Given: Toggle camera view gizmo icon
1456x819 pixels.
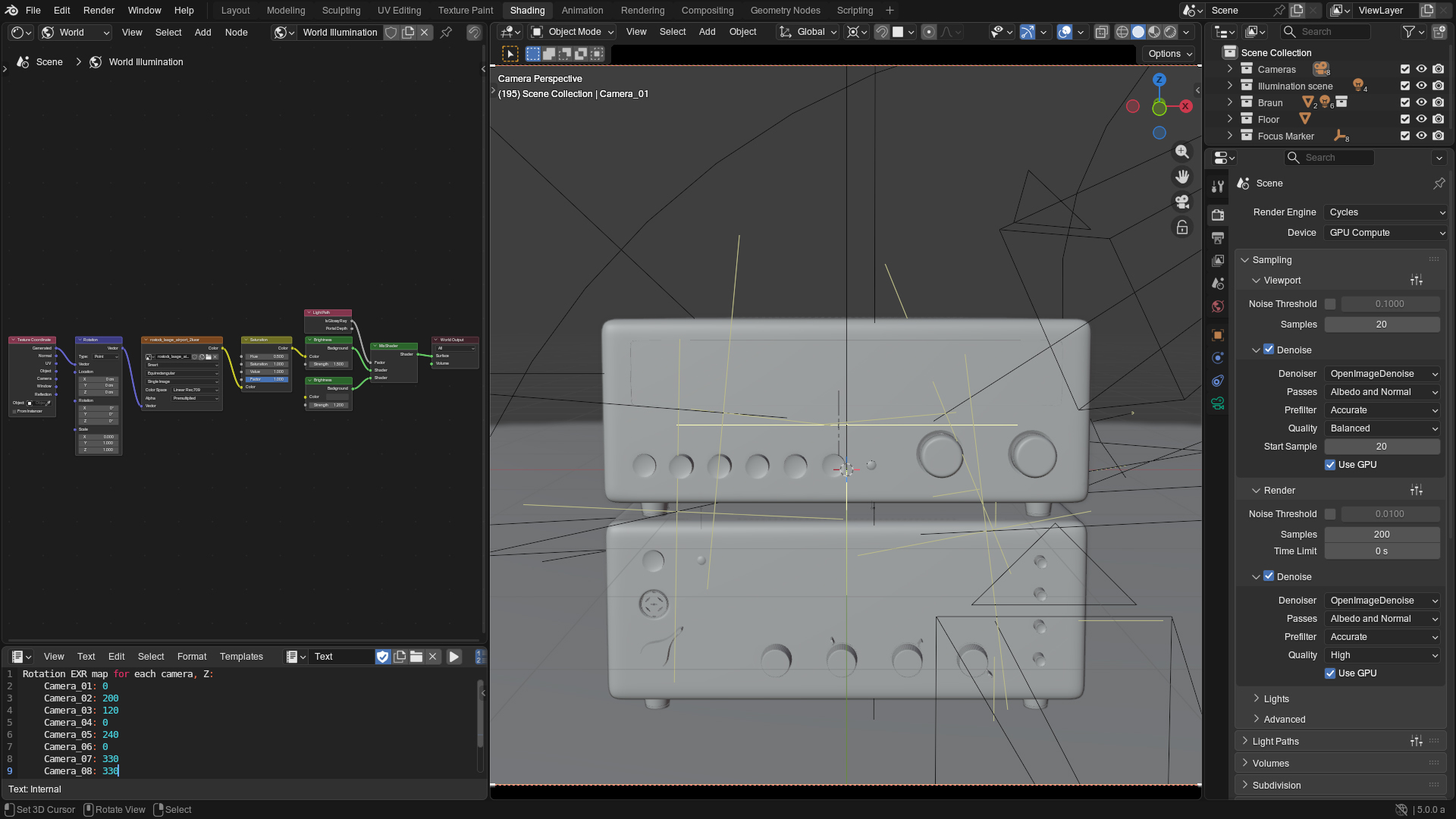Looking at the screenshot, I should tap(1181, 202).
